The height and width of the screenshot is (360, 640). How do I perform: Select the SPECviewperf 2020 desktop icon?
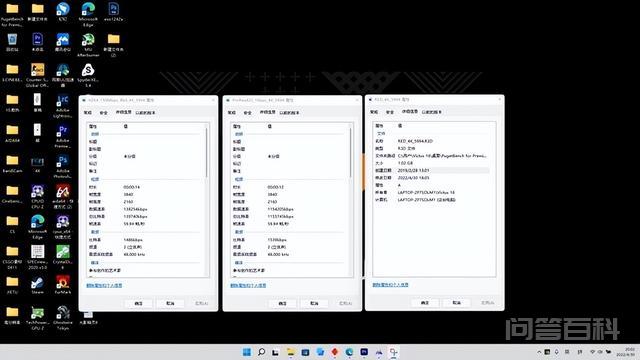click(38, 257)
